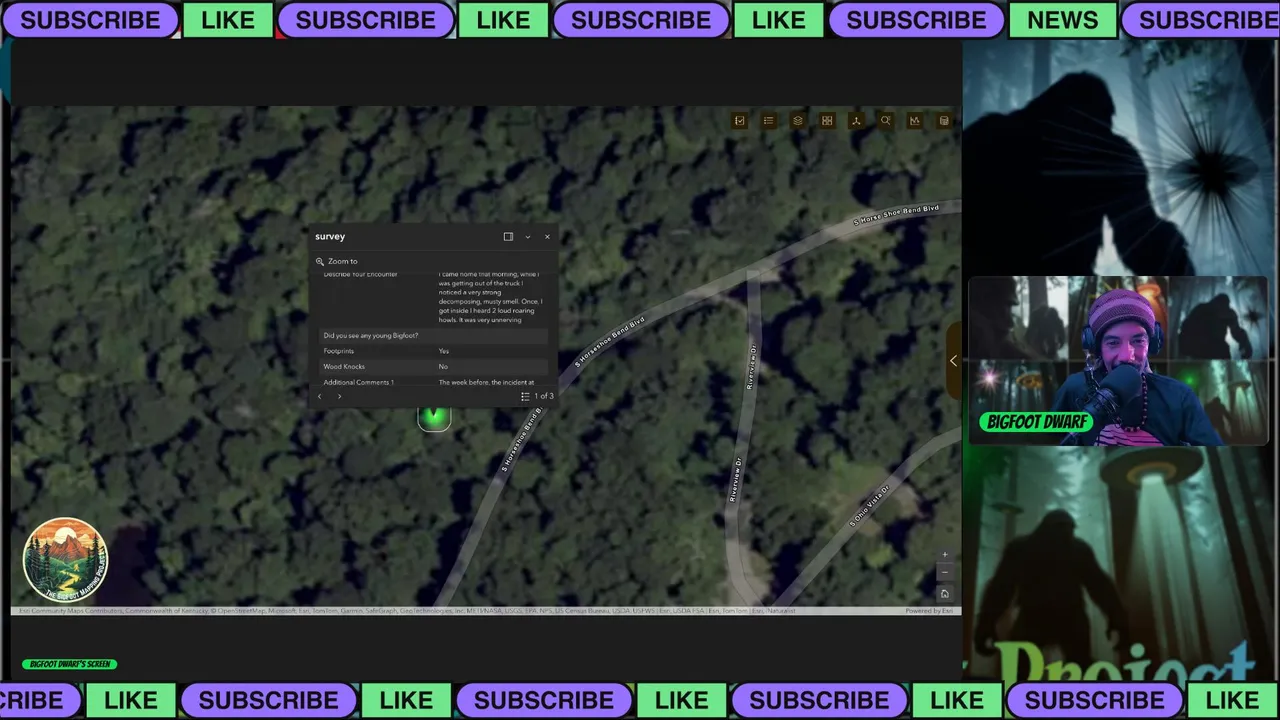The image size is (1280, 720).
Task: Click the survey popup title
Action: (x=330, y=237)
